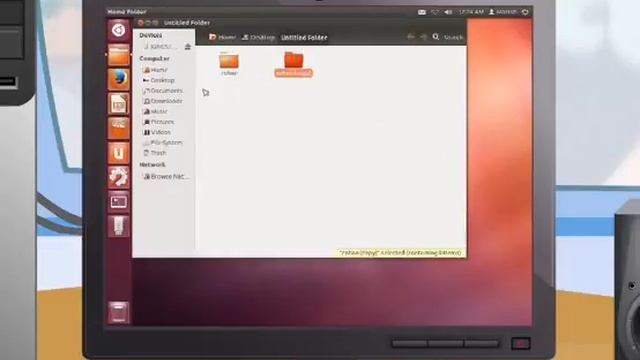Click the Files launcher icon in the dock
This screenshot has width=640, height=360.
click(x=119, y=55)
